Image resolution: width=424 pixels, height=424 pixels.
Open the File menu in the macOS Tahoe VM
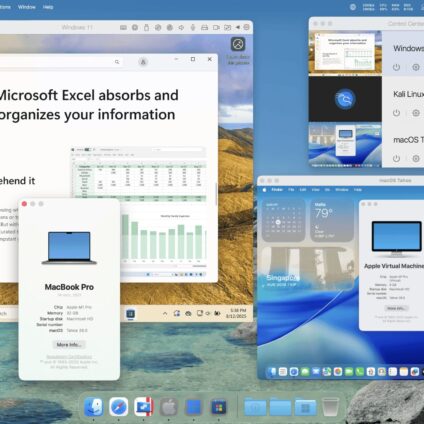(x=291, y=190)
